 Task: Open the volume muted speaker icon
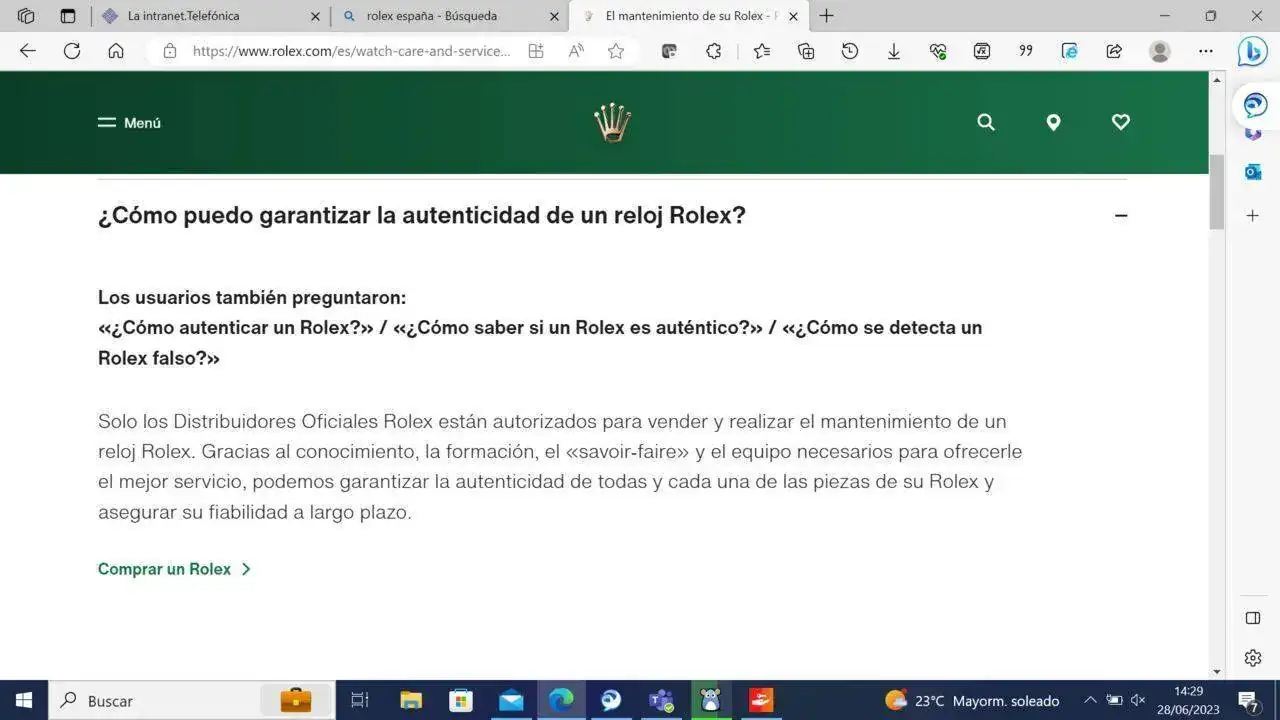pyautogui.click(x=1138, y=700)
